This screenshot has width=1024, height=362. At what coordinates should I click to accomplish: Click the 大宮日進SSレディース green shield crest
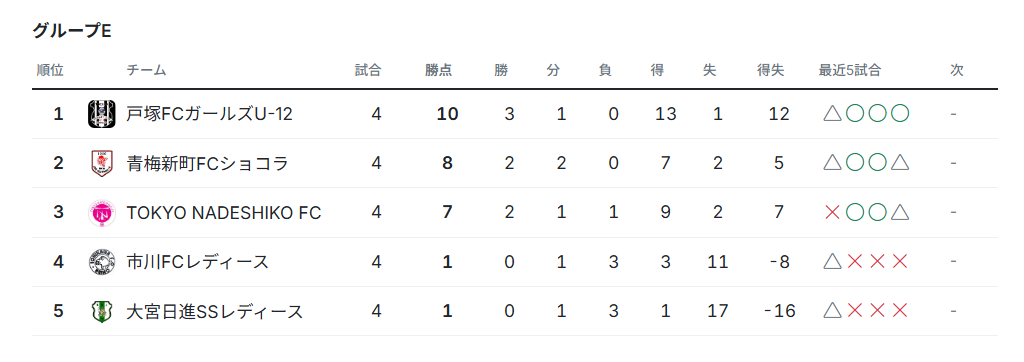pyautogui.click(x=101, y=312)
